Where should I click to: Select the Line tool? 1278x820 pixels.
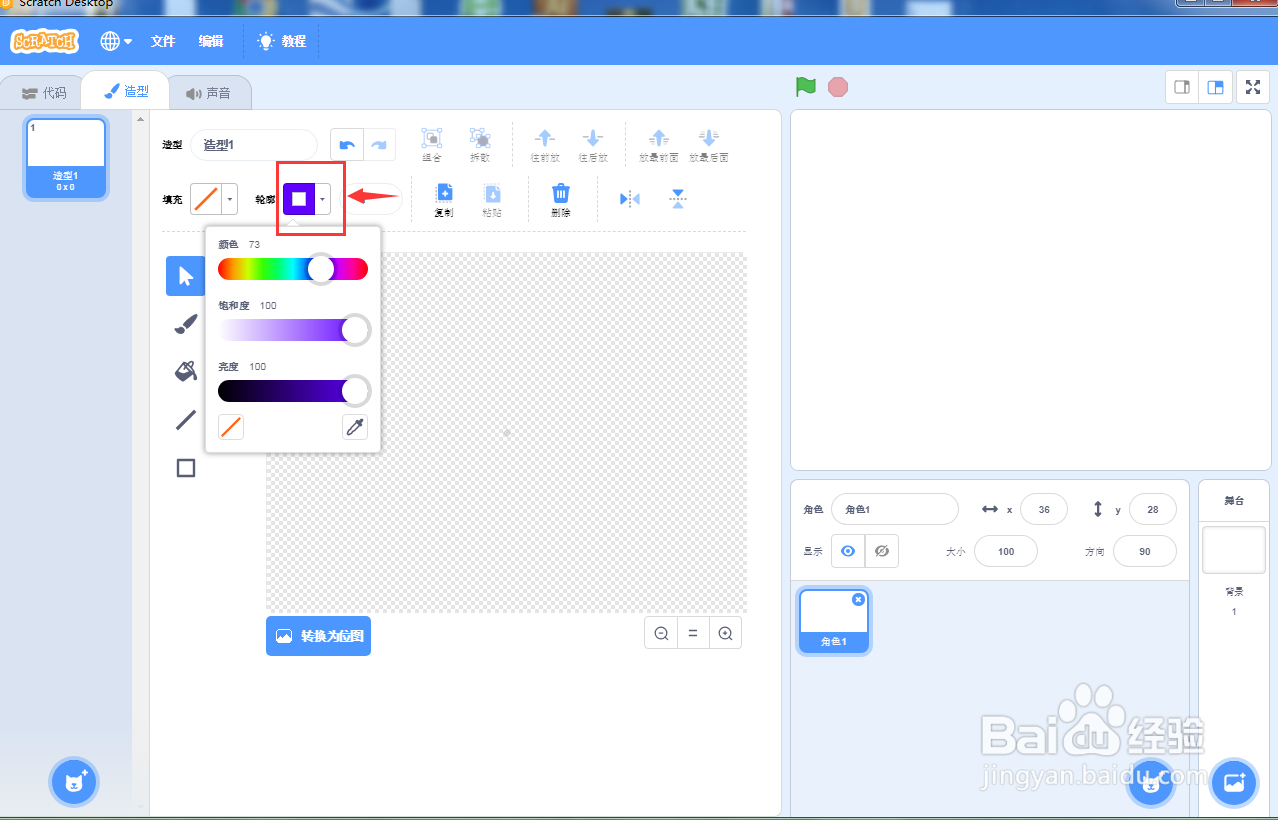coord(185,419)
